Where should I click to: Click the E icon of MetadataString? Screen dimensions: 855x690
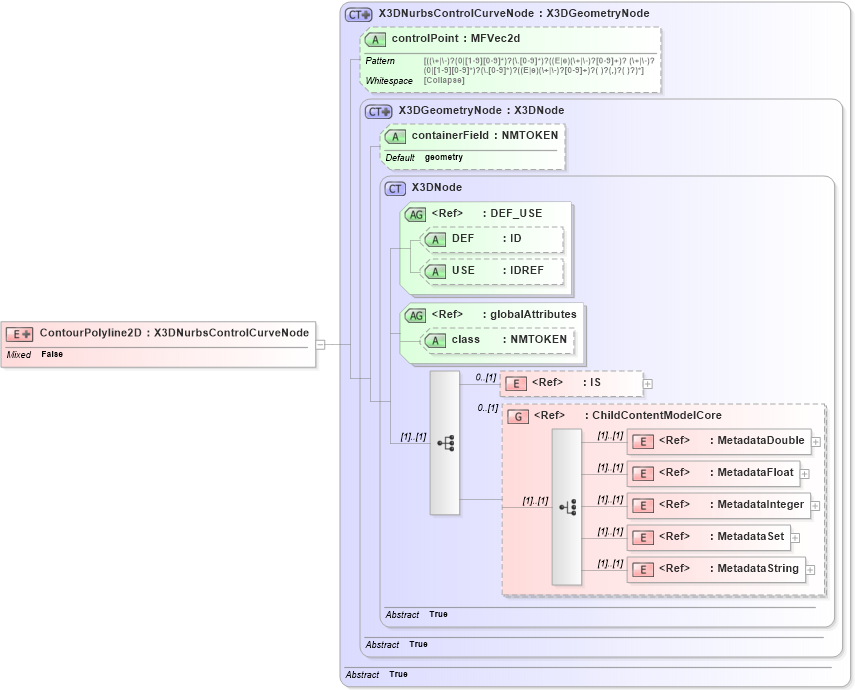tap(642, 569)
